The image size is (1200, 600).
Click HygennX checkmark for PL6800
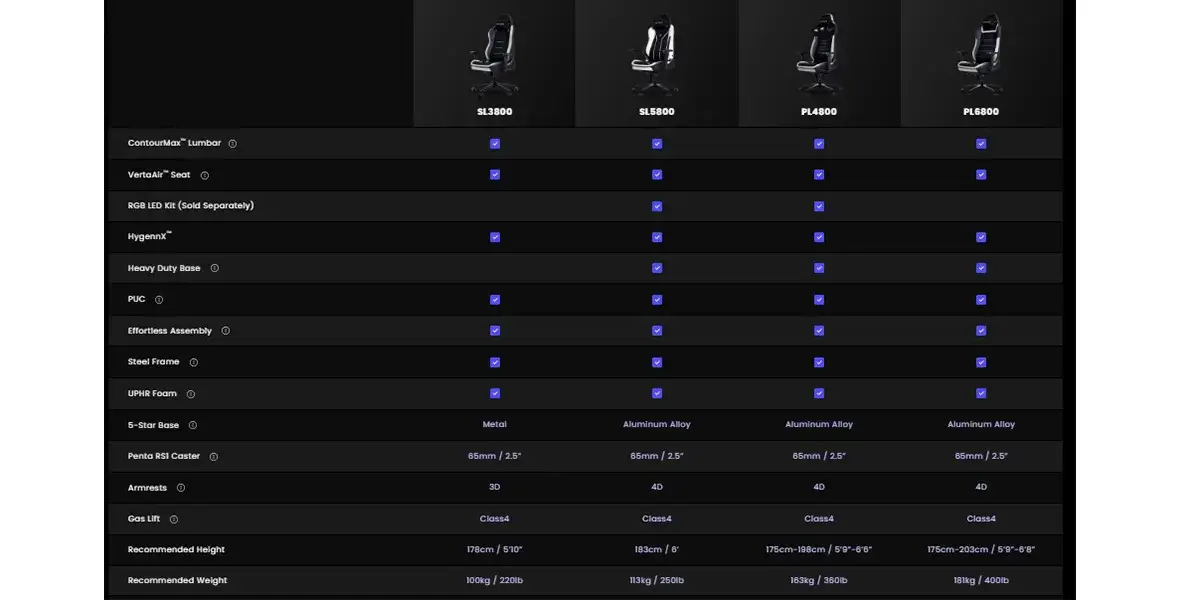[981, 237]
